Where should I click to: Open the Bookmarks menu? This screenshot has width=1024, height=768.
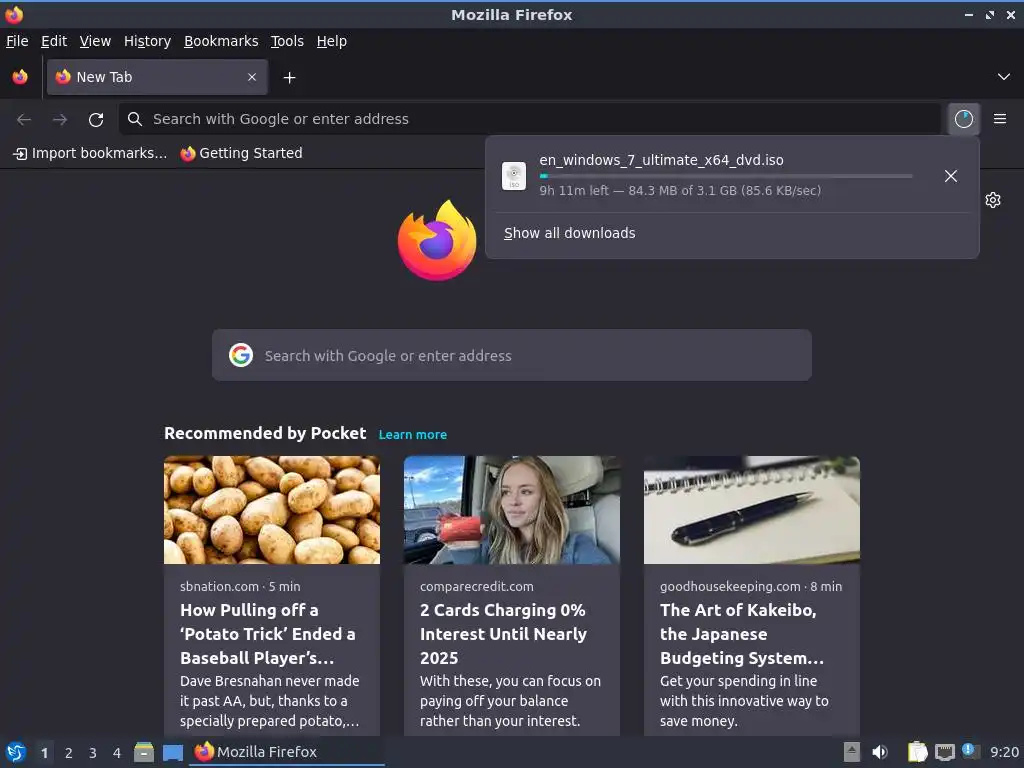click(221, 41)
